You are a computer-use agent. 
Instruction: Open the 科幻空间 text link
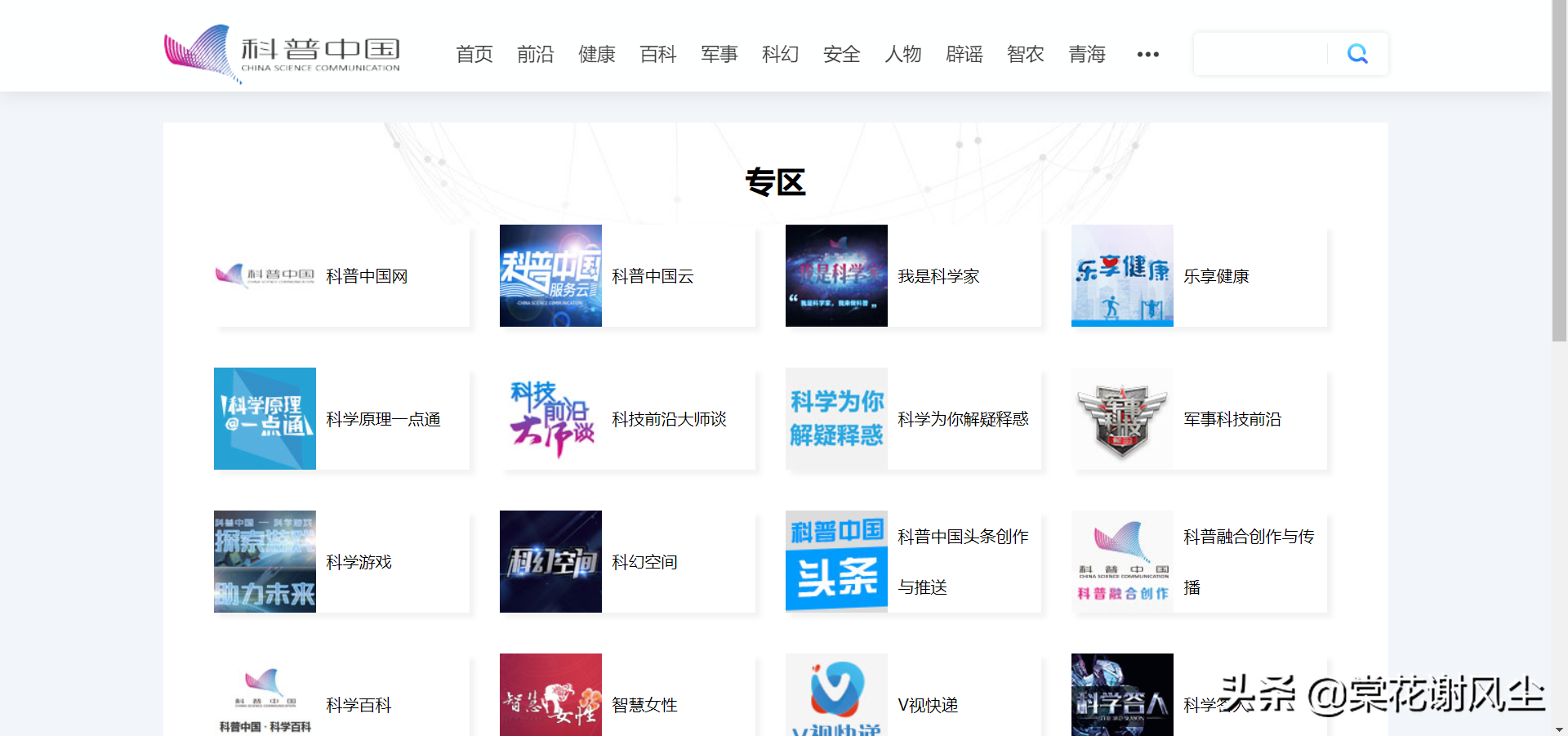coord(644,563)
